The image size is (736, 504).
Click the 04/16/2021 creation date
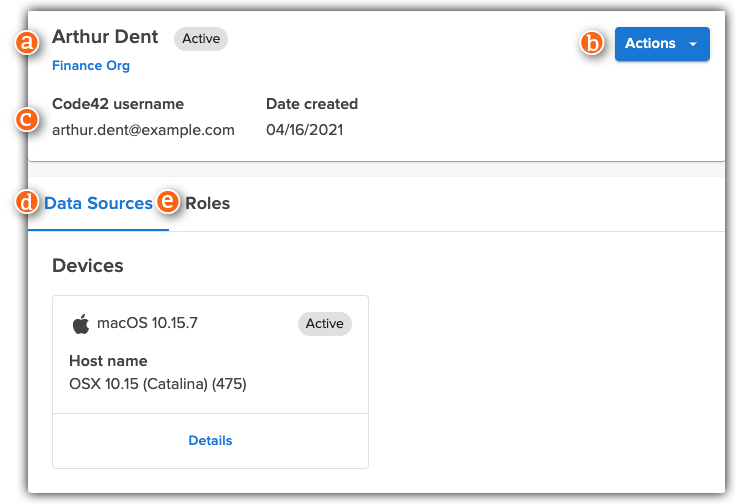[304, 129]
